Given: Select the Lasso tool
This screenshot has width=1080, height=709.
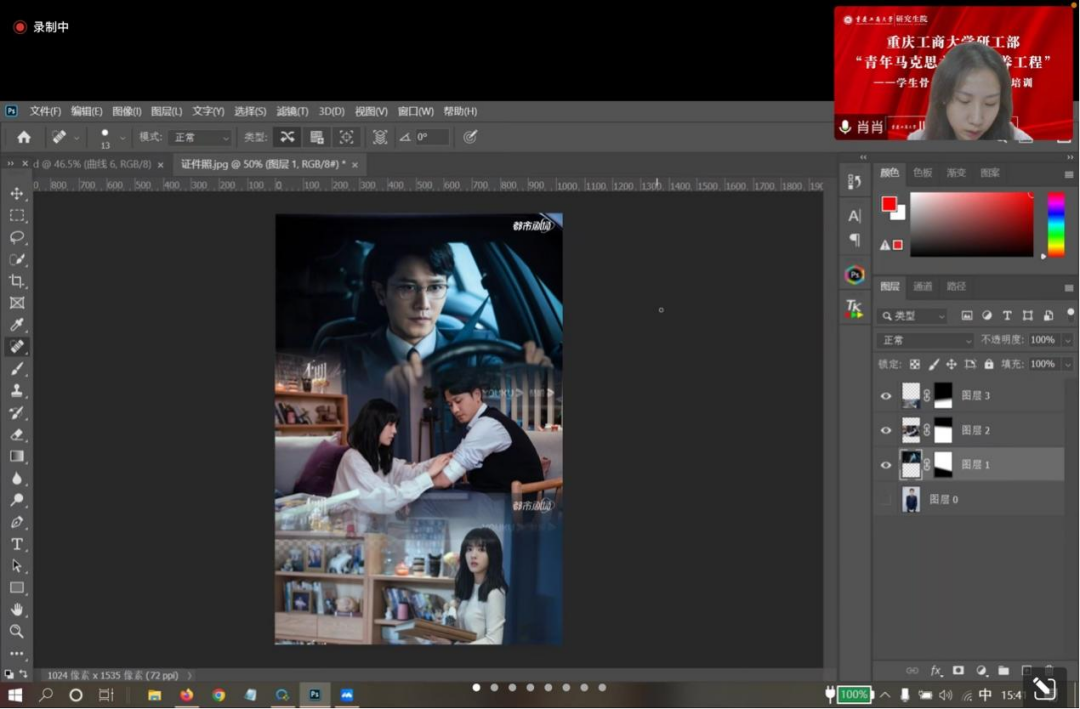Looking at the screenshot, I should pos(17,238).
